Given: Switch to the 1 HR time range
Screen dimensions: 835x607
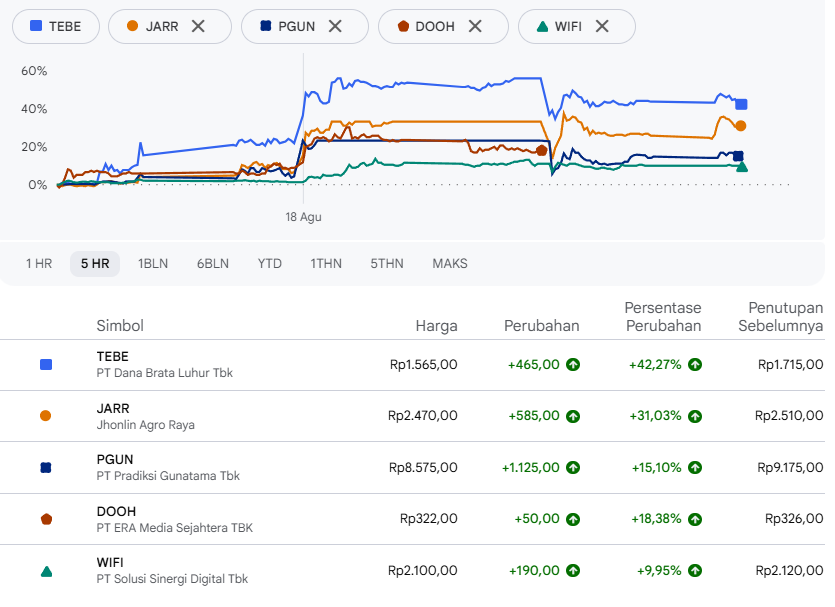Looking at the screenshot, I should point(39,264).
